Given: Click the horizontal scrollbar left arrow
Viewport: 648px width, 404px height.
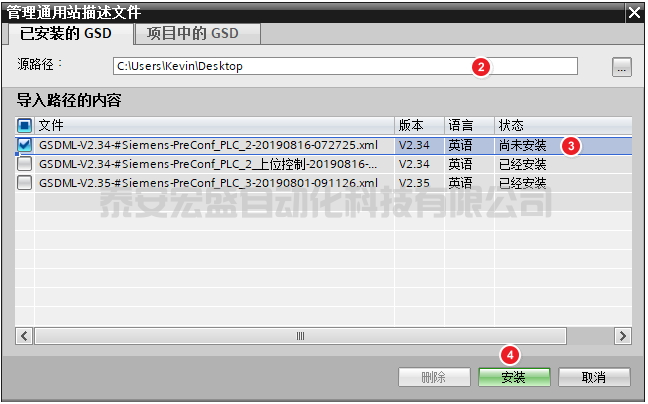Looking at the screenshot, I should pyautogui.click(x=25, y=337).
